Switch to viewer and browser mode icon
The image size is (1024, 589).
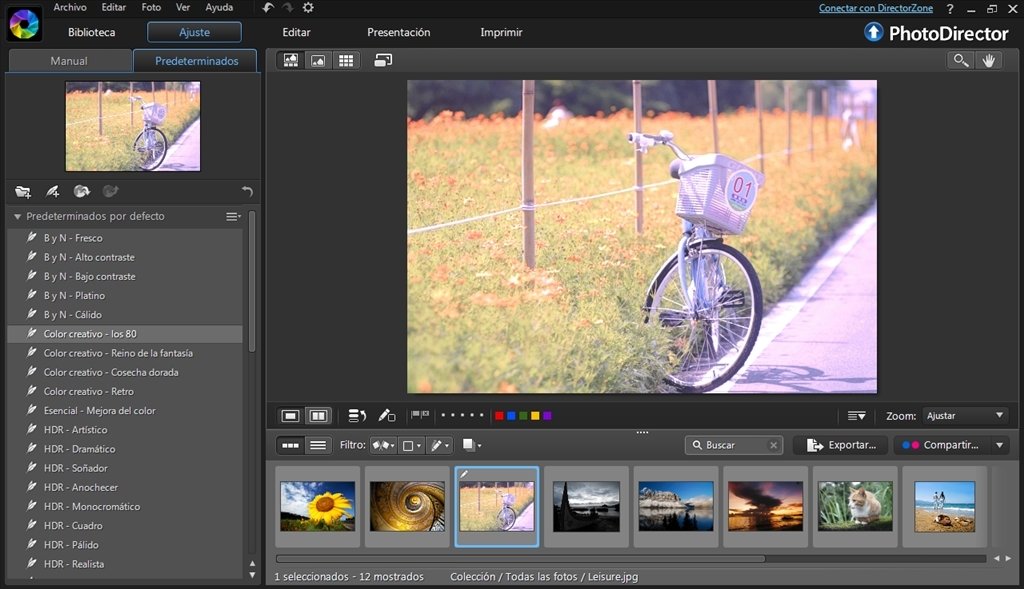(x=291, y=61)
